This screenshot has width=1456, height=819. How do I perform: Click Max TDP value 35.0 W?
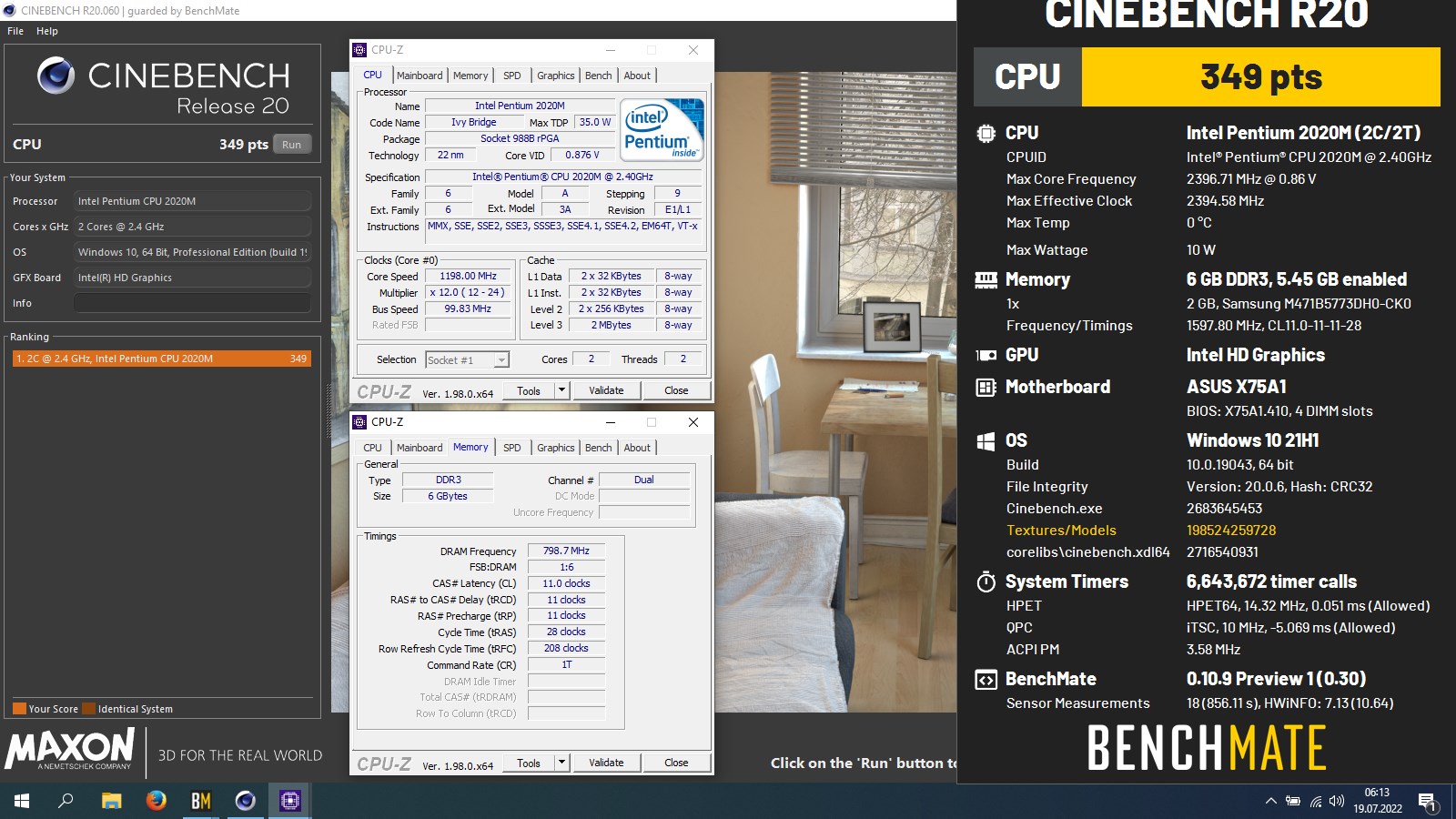tap(595, 123)
